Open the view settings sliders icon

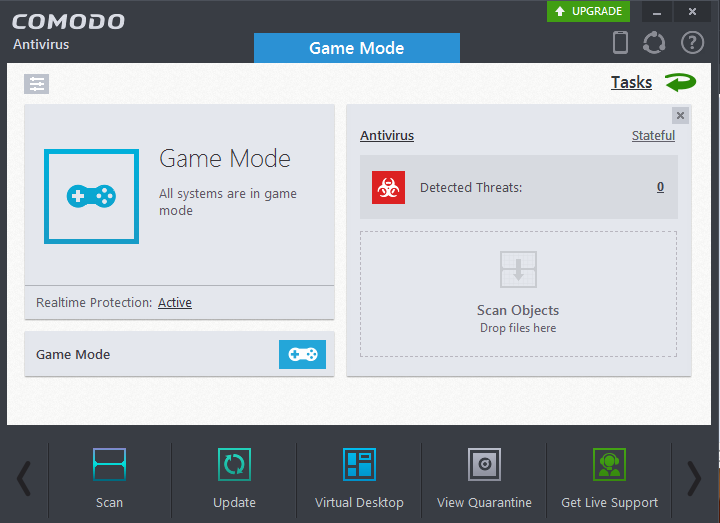coord(37,84)
